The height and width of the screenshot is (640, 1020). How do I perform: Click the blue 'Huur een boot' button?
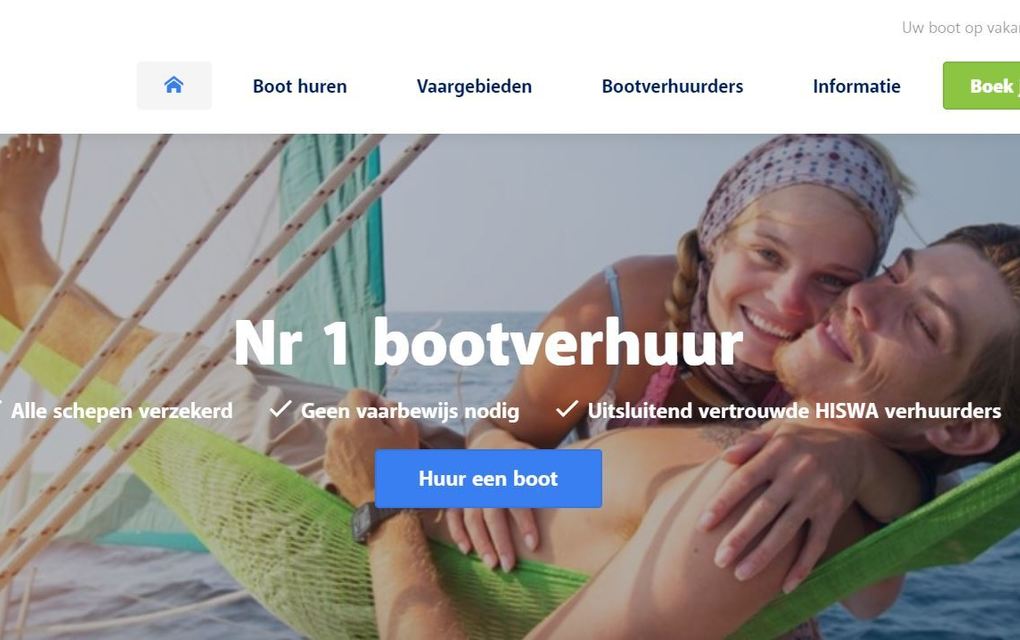pyautogui.click(x=488, y=478)
